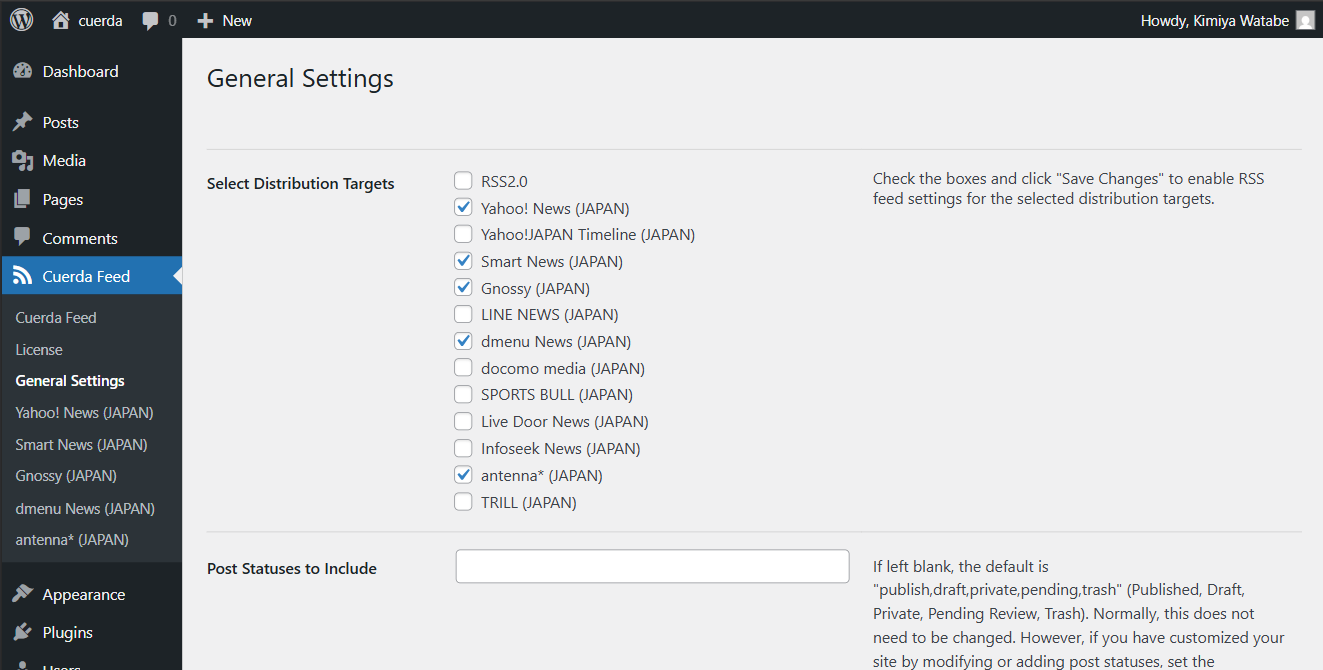
Task: Open the New content menu
Action: point(224,20)
